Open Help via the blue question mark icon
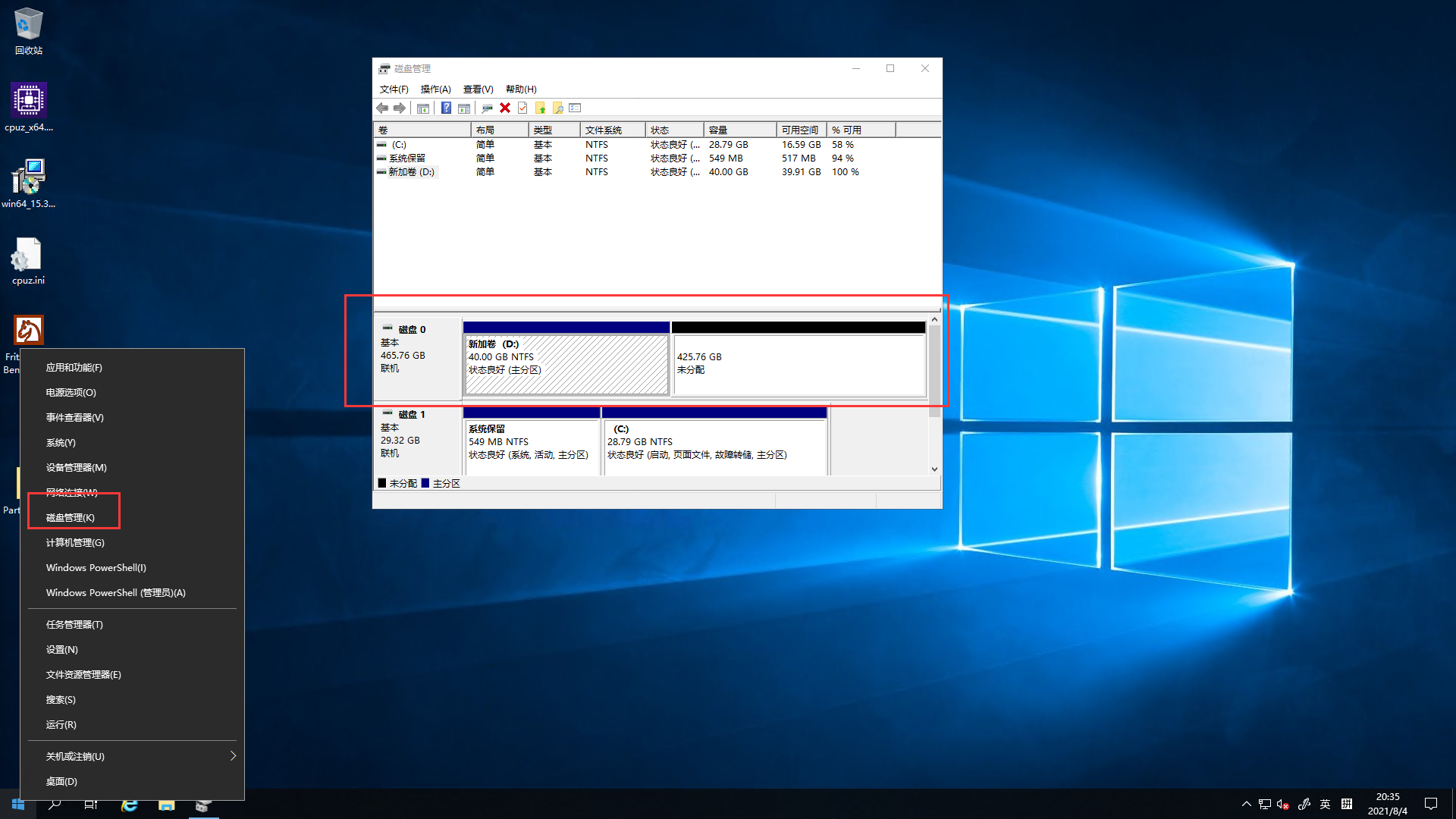 click(446, 108)
